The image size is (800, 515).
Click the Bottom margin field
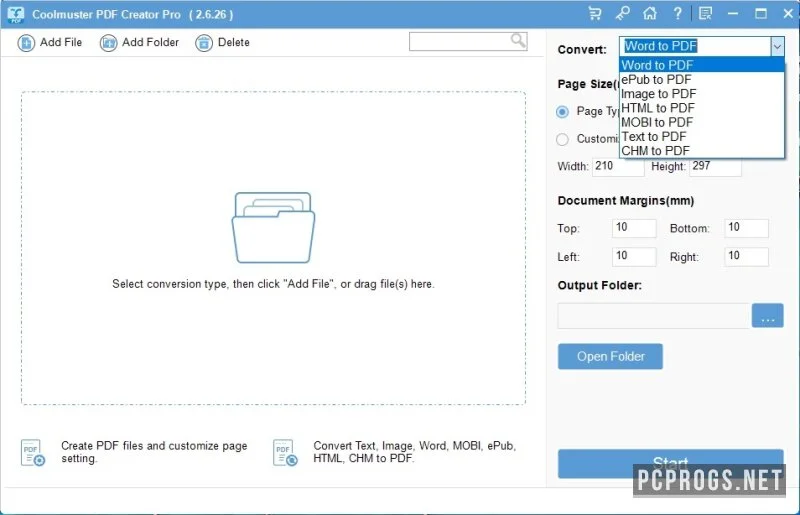click(x=746, y=228)
